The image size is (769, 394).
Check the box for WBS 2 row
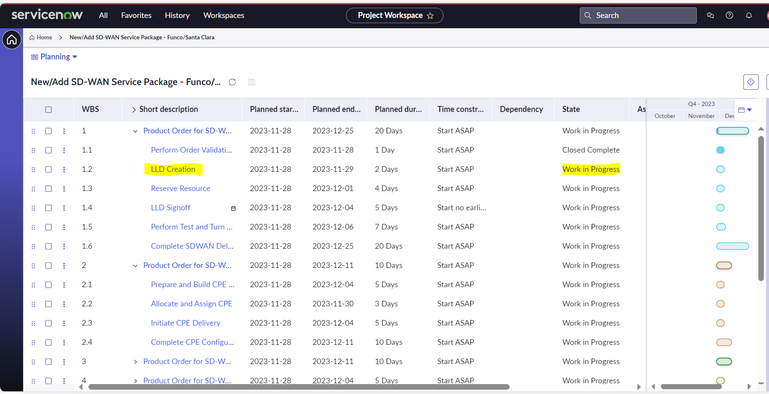48,265
